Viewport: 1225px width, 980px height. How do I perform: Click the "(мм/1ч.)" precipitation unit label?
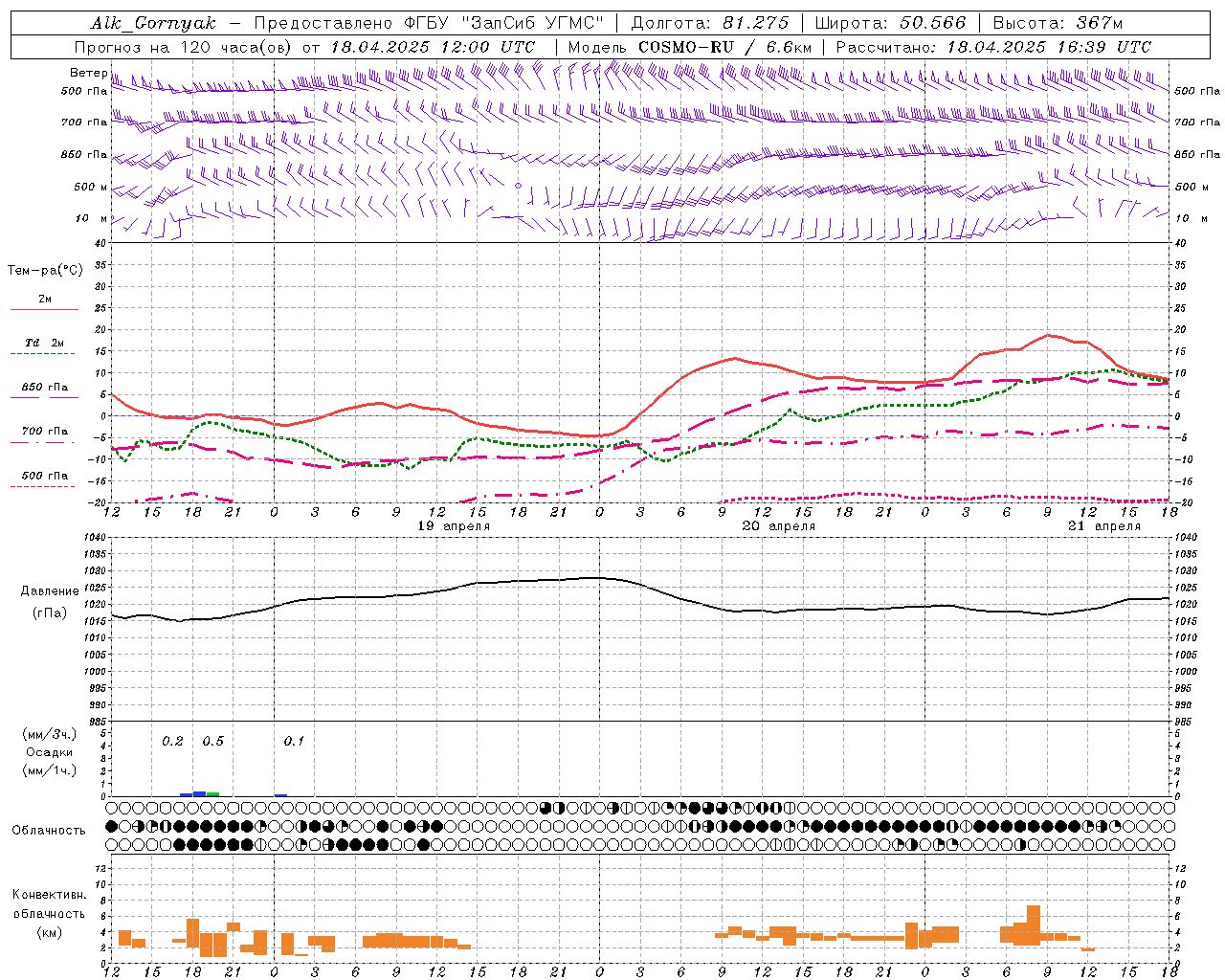tap(49, 770)
